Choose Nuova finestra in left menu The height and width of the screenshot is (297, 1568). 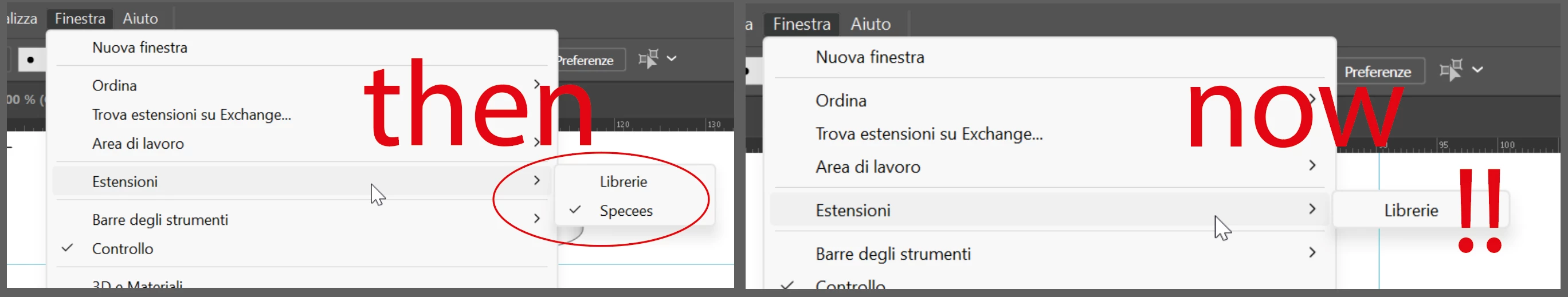point(302,47)
